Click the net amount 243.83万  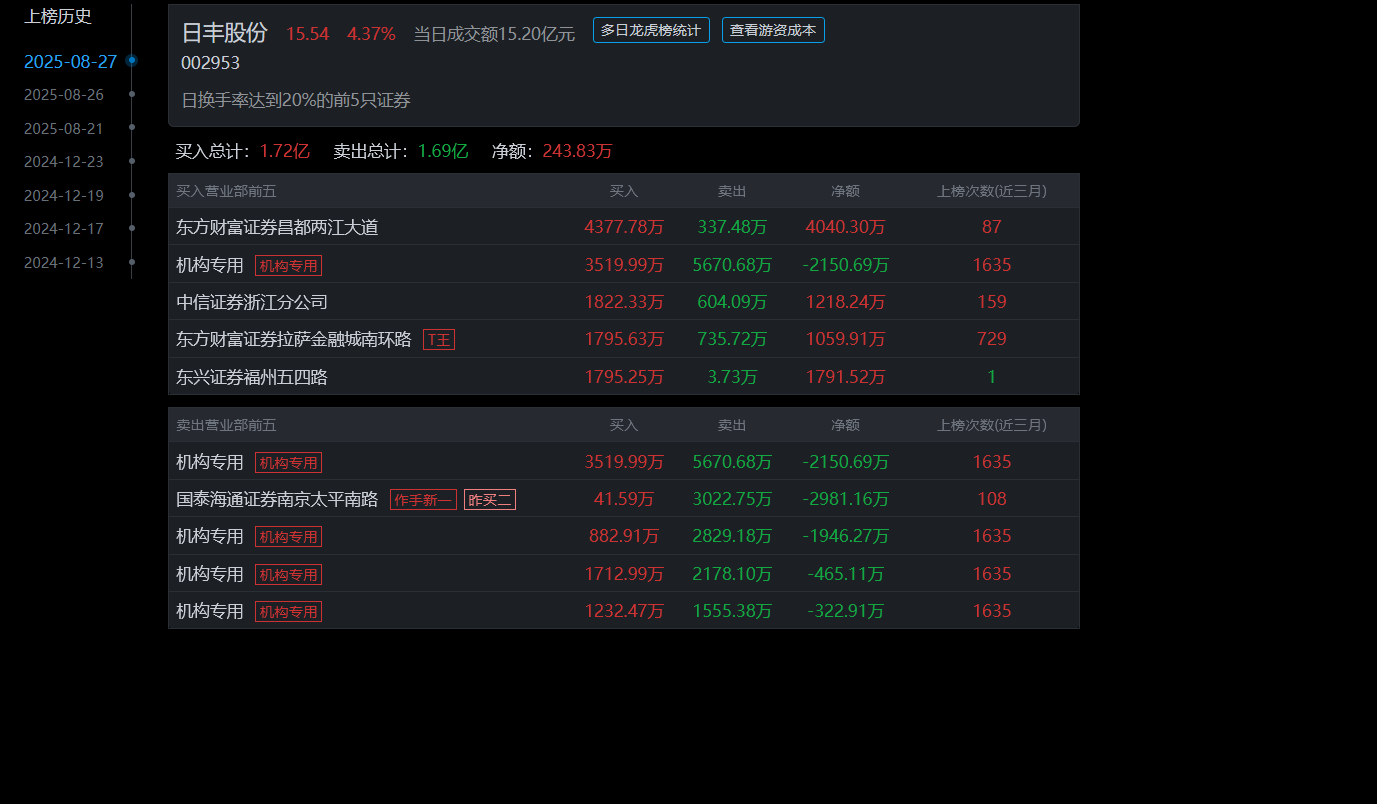[x=577, y=151]
